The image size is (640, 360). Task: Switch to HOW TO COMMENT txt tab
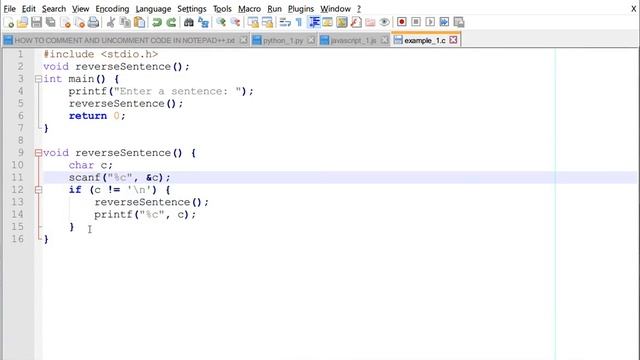coord(125,40)
